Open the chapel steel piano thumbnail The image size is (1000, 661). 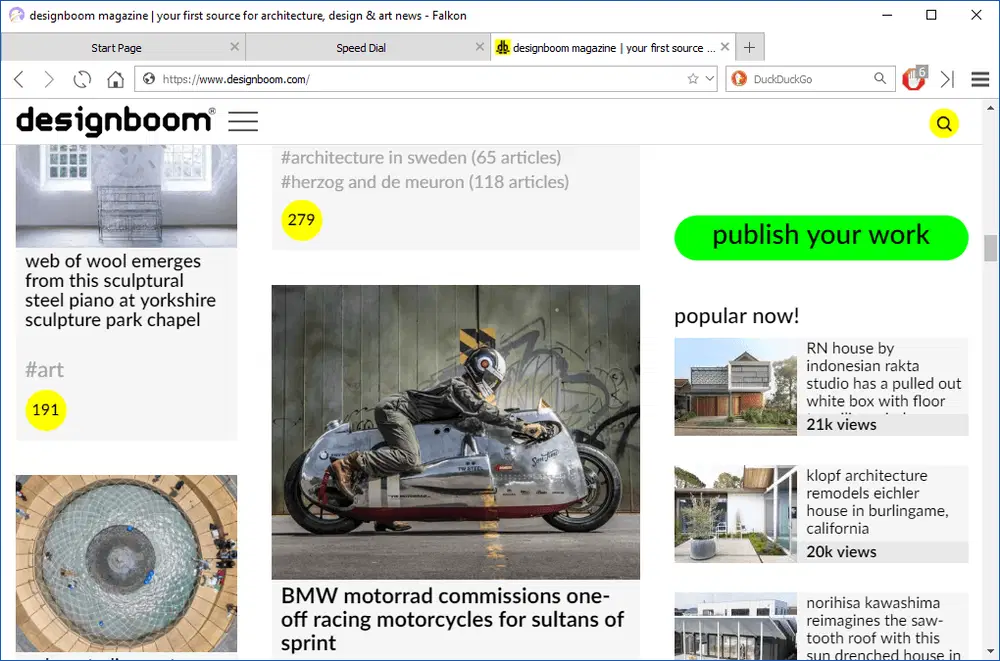tap(126, 196)
